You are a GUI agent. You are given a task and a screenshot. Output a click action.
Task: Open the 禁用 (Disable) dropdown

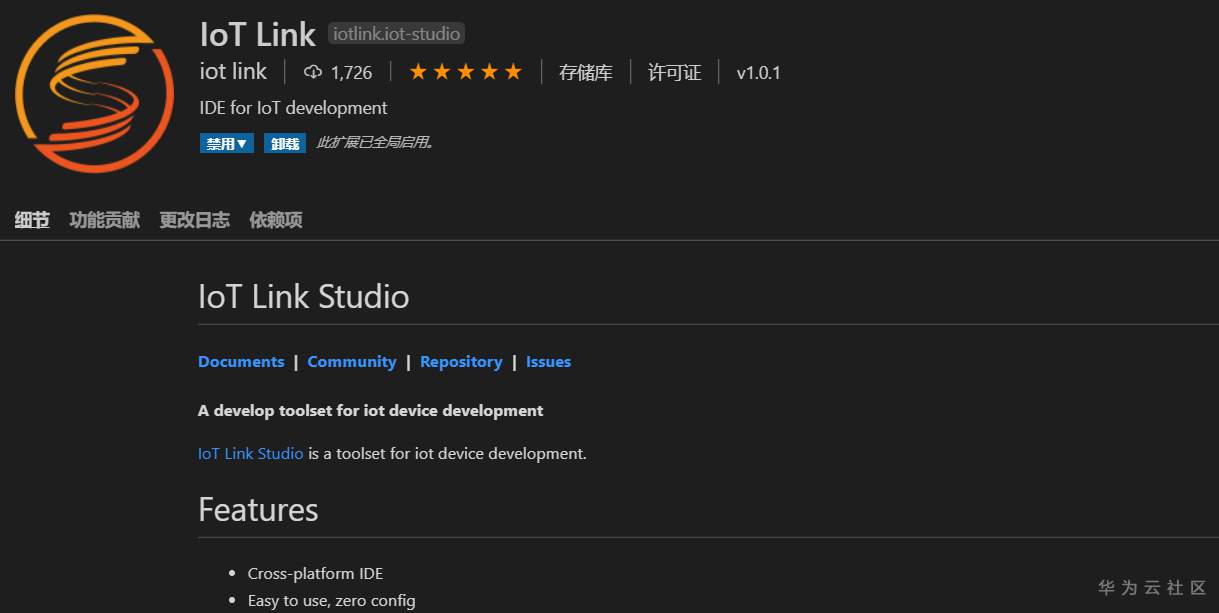pyautogui.click(x=227, y=143)
